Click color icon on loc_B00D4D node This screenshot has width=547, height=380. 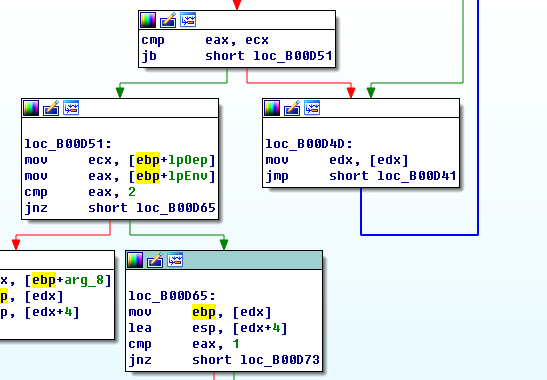point(272,108)
